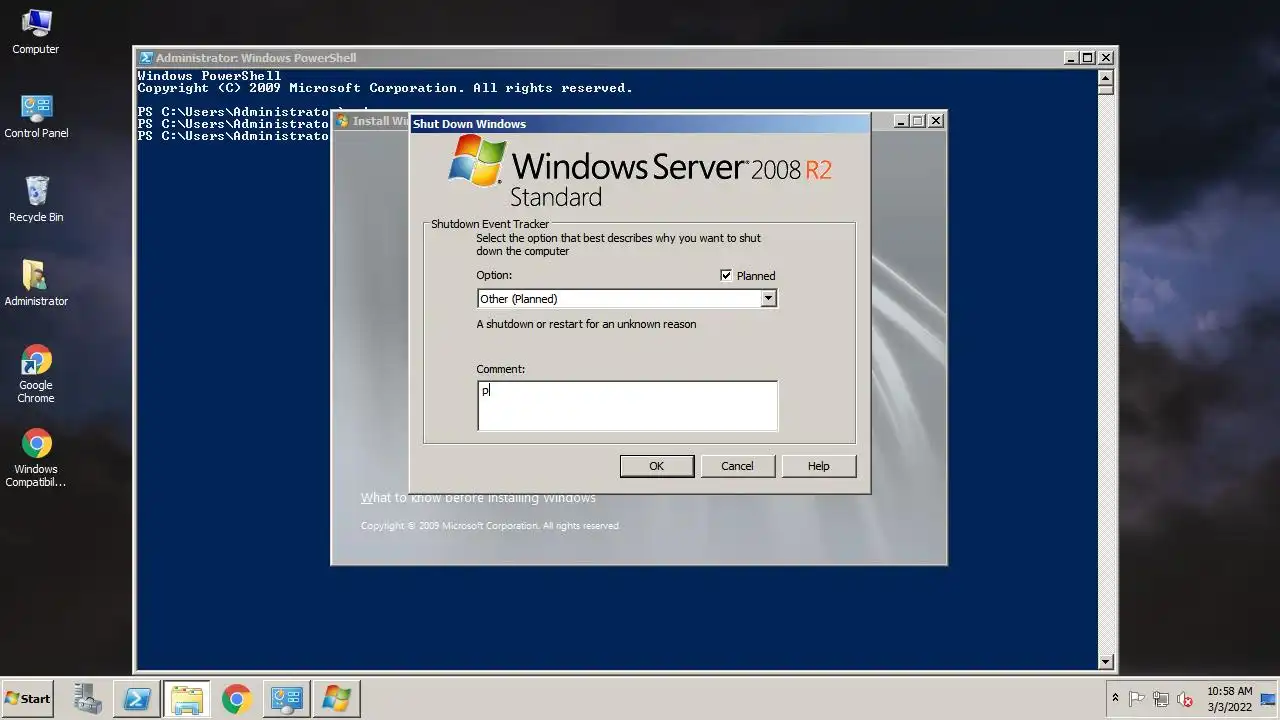The height and width of the screenshot is (720, 1280).
Task: Open the Action Center flag icon
Action: click(1137, 699)
